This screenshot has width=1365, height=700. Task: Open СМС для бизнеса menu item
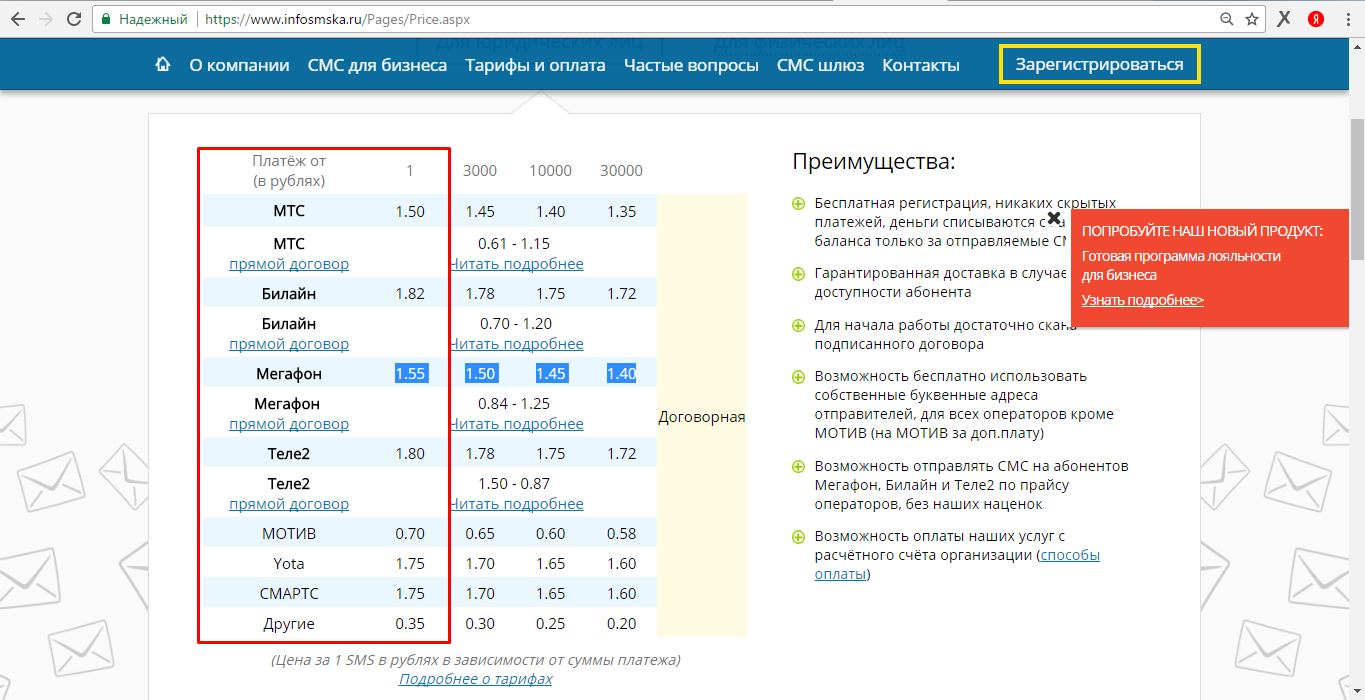pos(377,65)
